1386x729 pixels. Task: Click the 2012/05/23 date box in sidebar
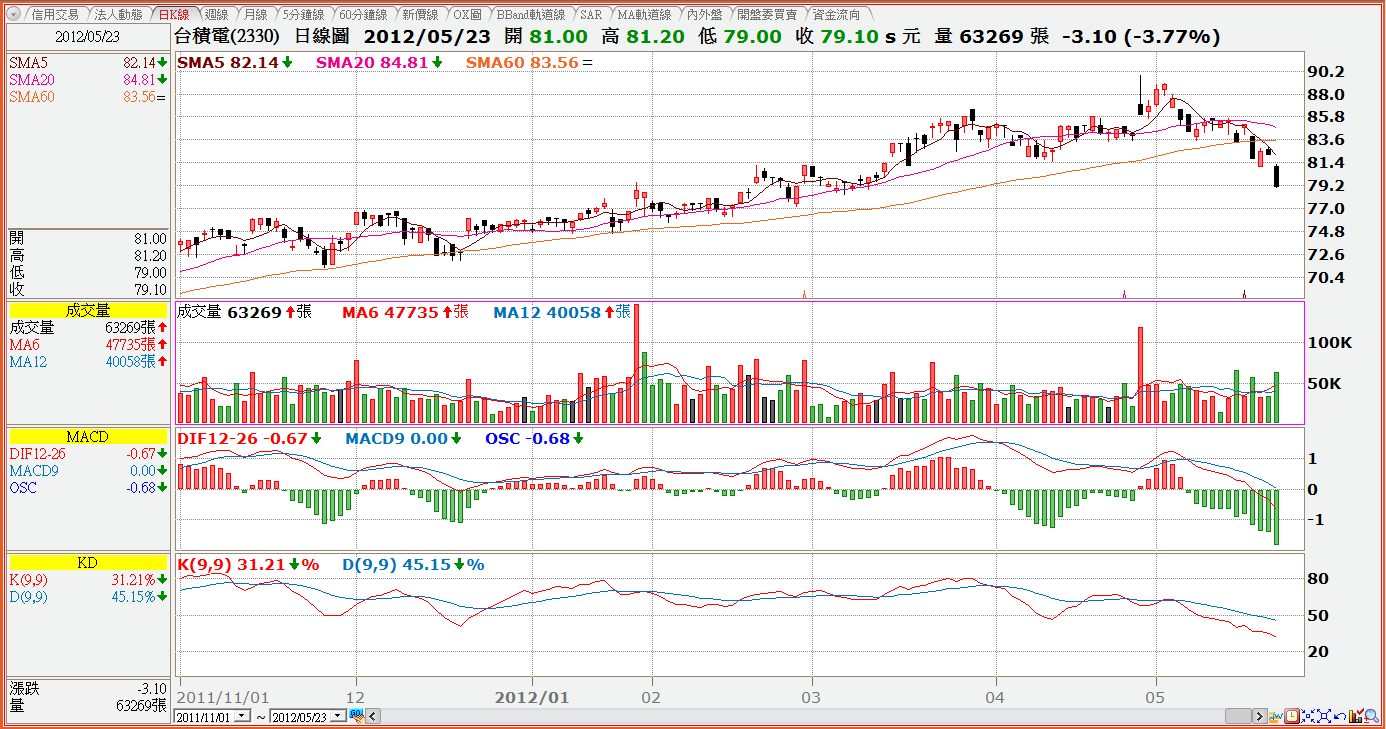click(88, 37)
